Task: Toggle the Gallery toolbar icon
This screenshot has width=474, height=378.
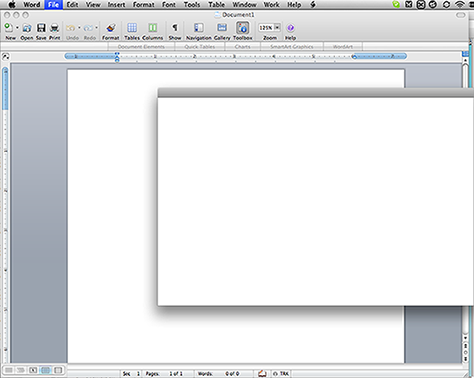Action: point(222,28)
